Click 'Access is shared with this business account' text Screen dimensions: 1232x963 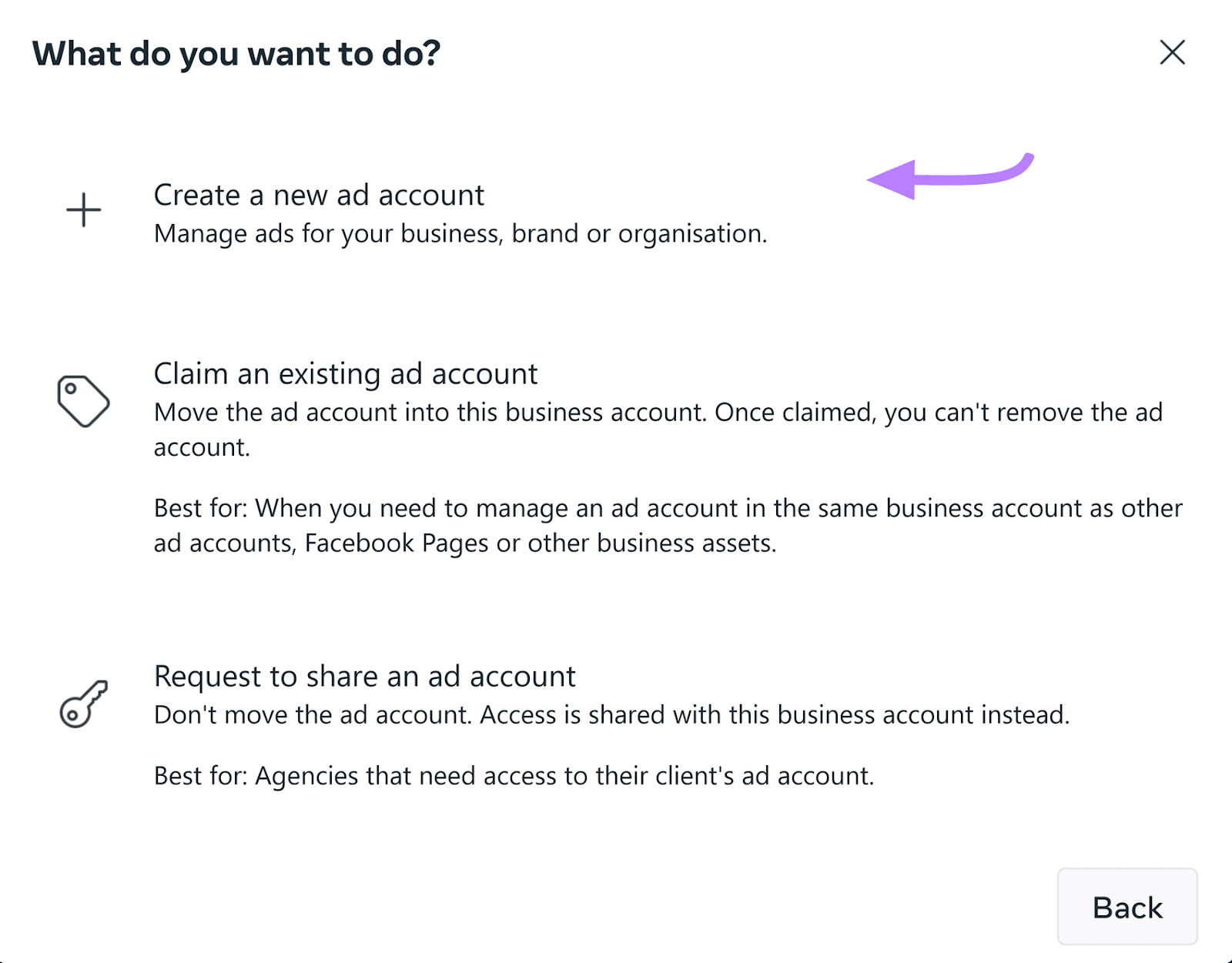pos(774,715)
